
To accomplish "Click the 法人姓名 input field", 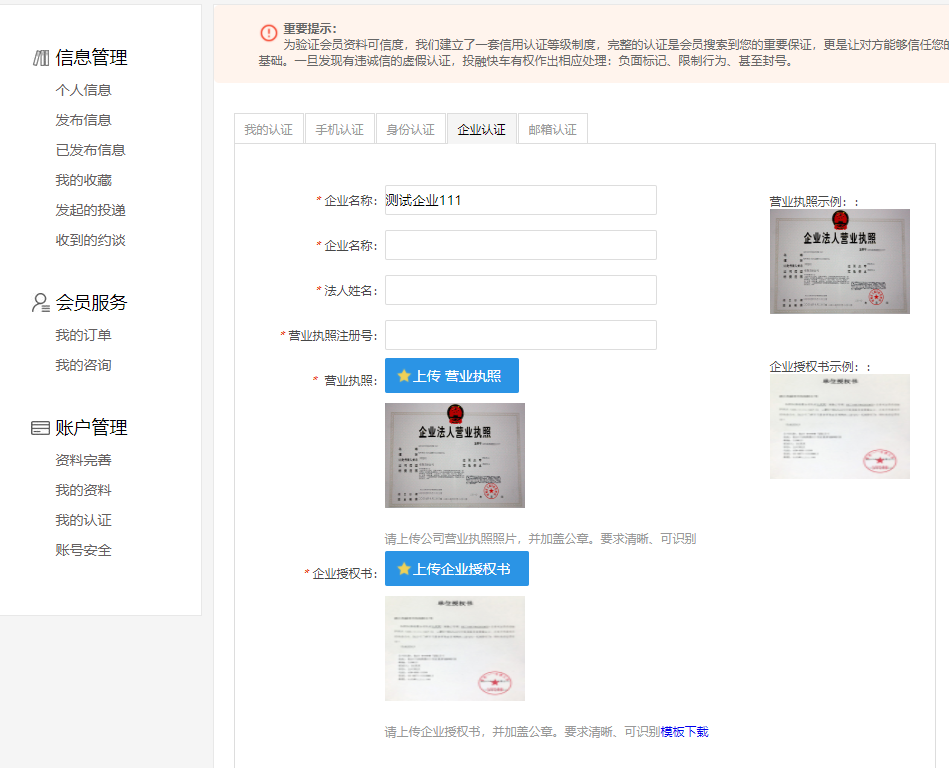I will click(520, 289).
